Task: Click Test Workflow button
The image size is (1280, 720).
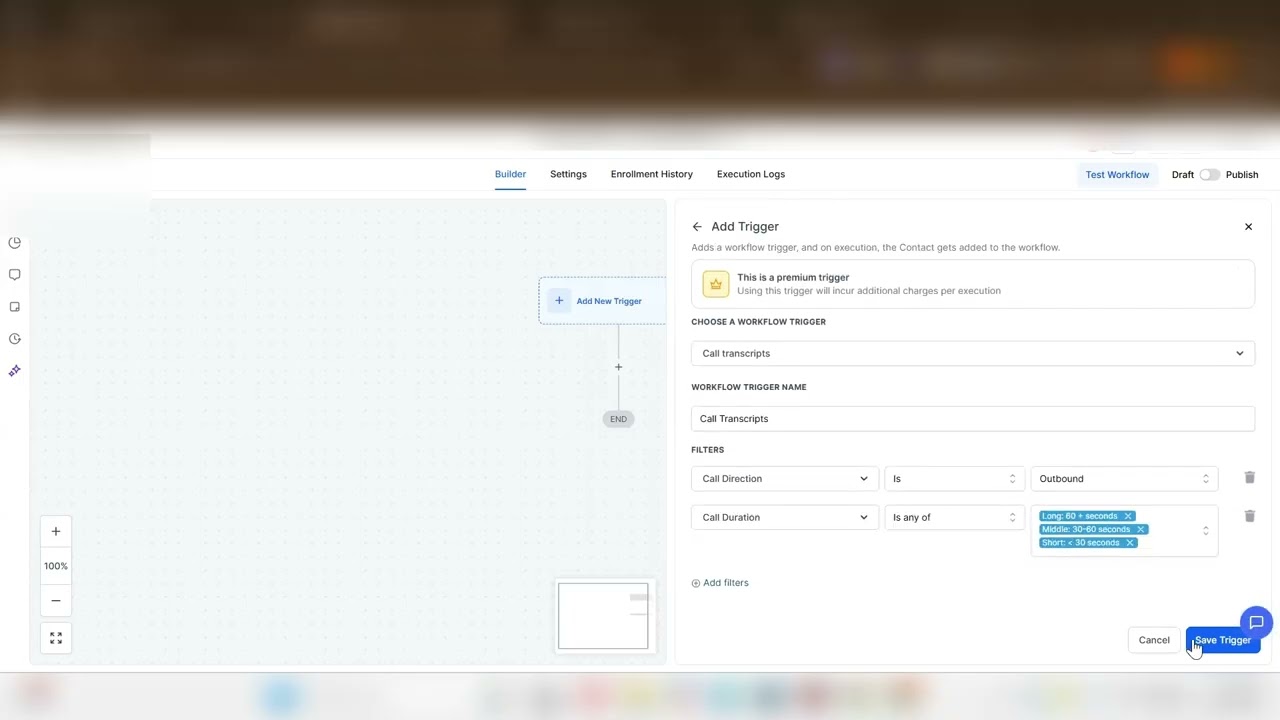Action: click(x=1117, y=174)
